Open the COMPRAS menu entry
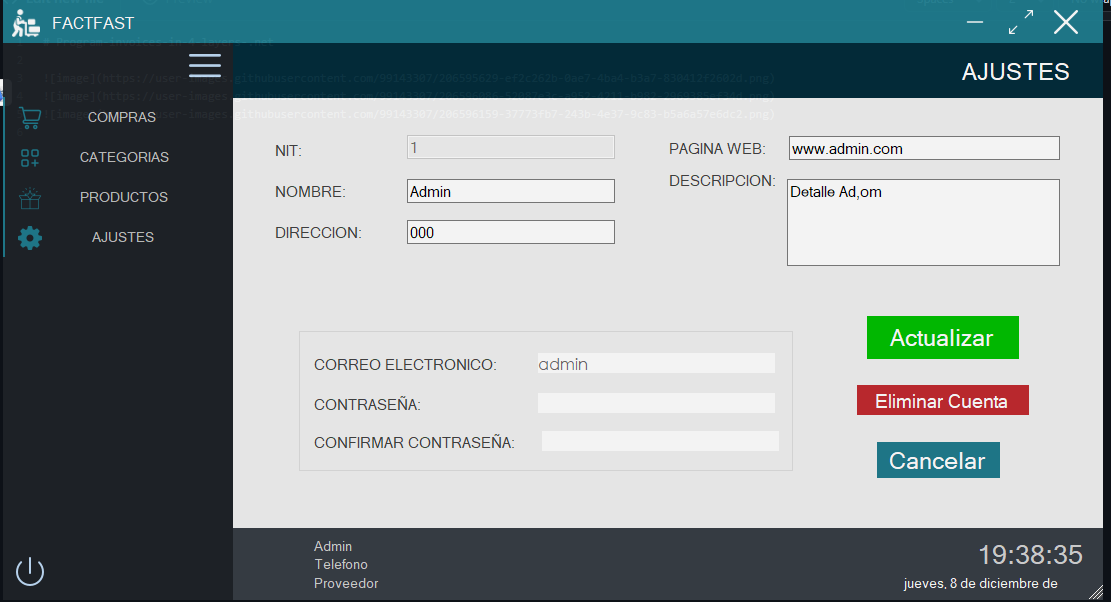The image size is (1111, 602). coord(121,117)
